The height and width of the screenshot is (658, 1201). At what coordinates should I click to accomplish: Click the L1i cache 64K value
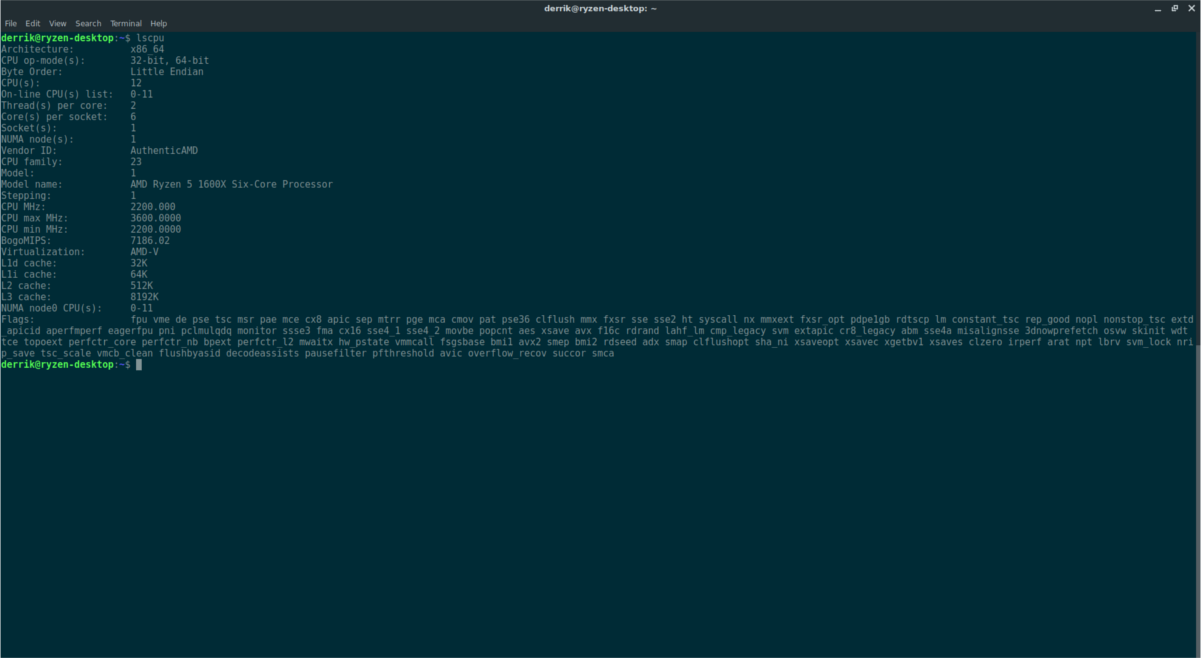click(139, 274)
